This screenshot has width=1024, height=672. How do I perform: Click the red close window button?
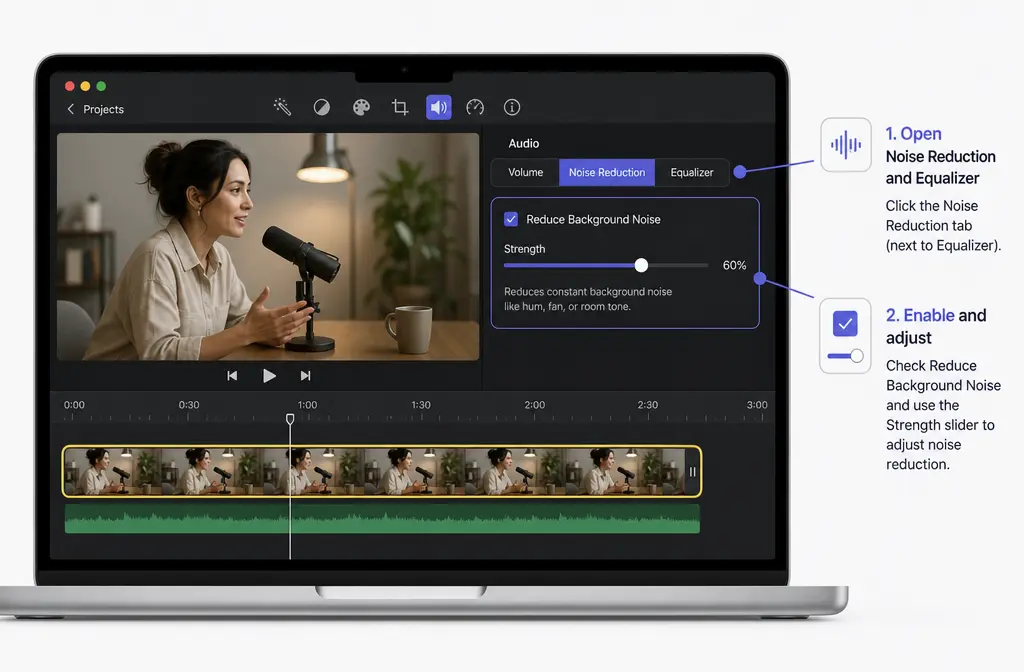[x=70, y=86]
